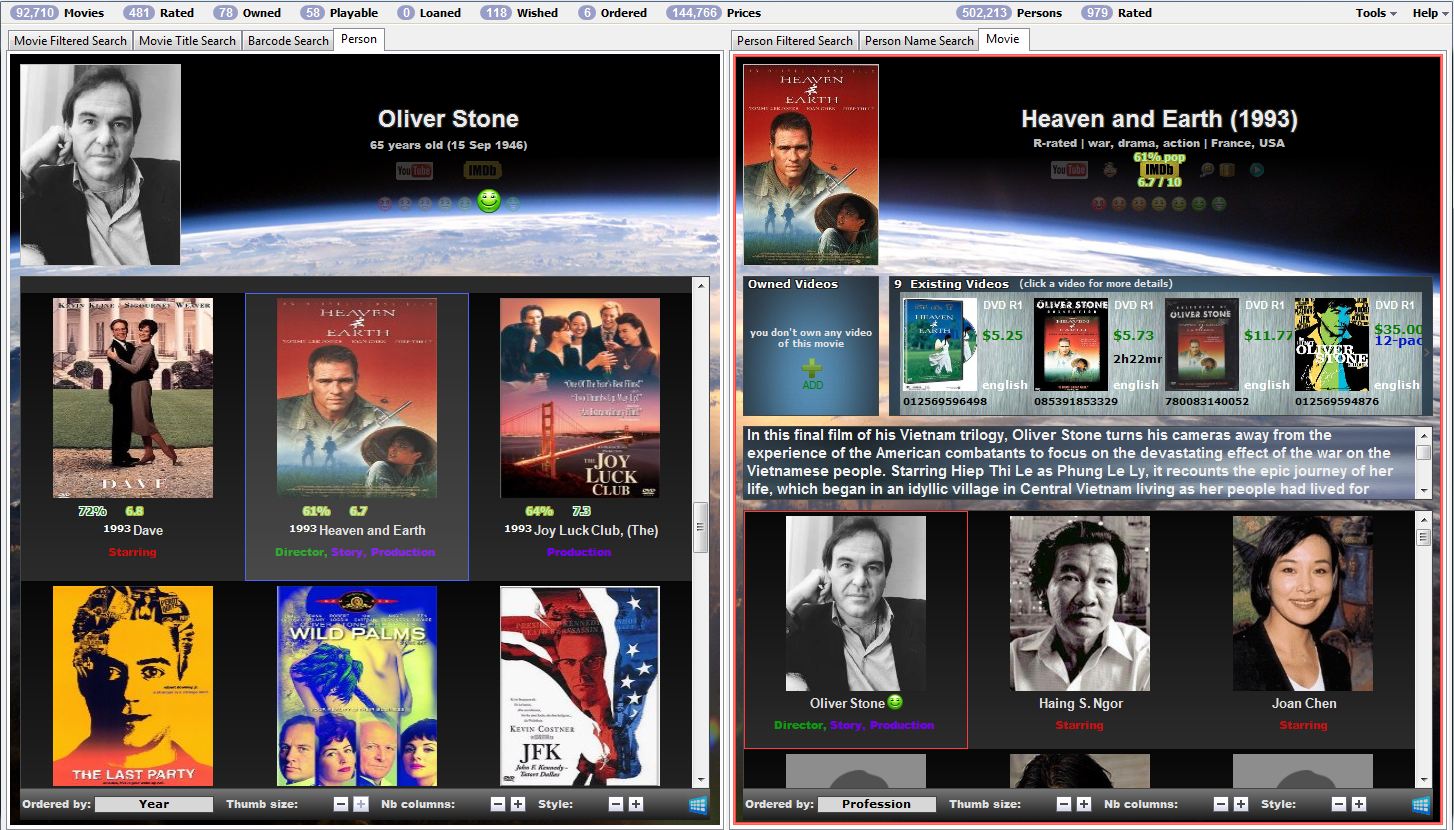Viewport: 1454px width, 830px height.
Task: Open the 'Ordered by: Year' dropdown
Action: coord(154,804)
